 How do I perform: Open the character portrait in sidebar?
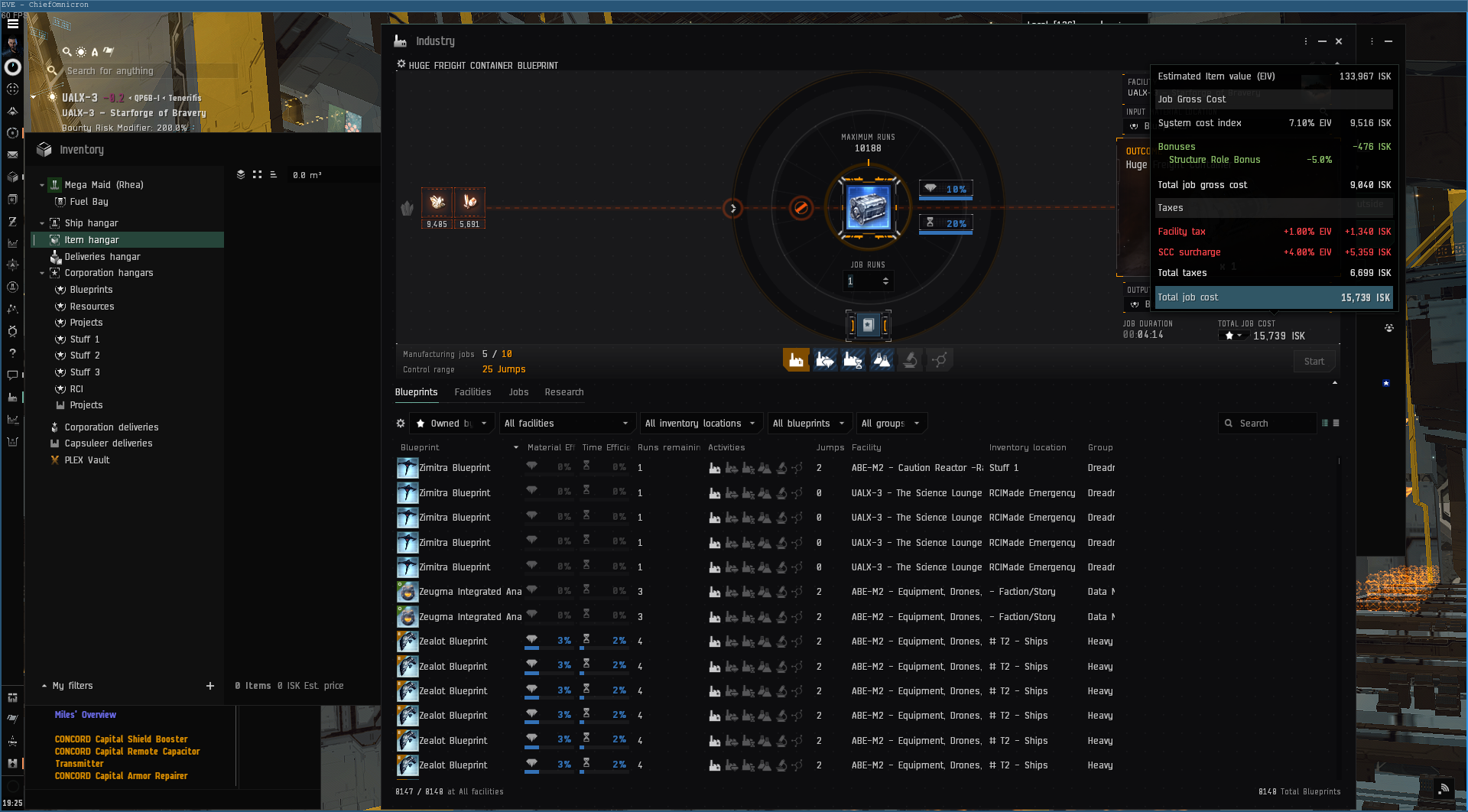tap(12, 44)
